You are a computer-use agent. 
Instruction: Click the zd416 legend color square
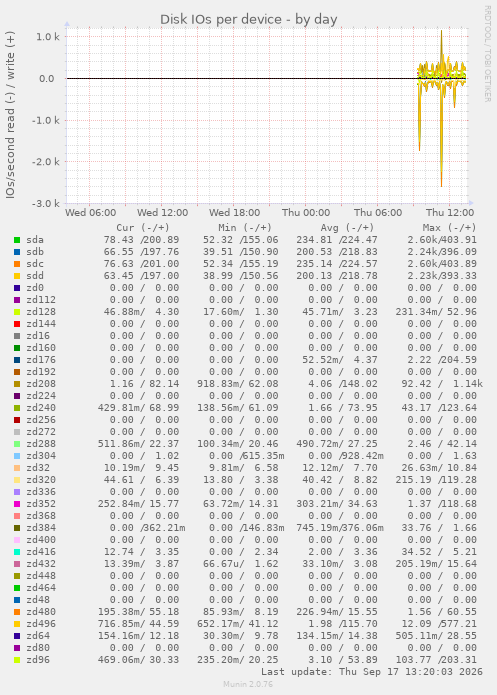pyautogui.click(x=17, y=552)
